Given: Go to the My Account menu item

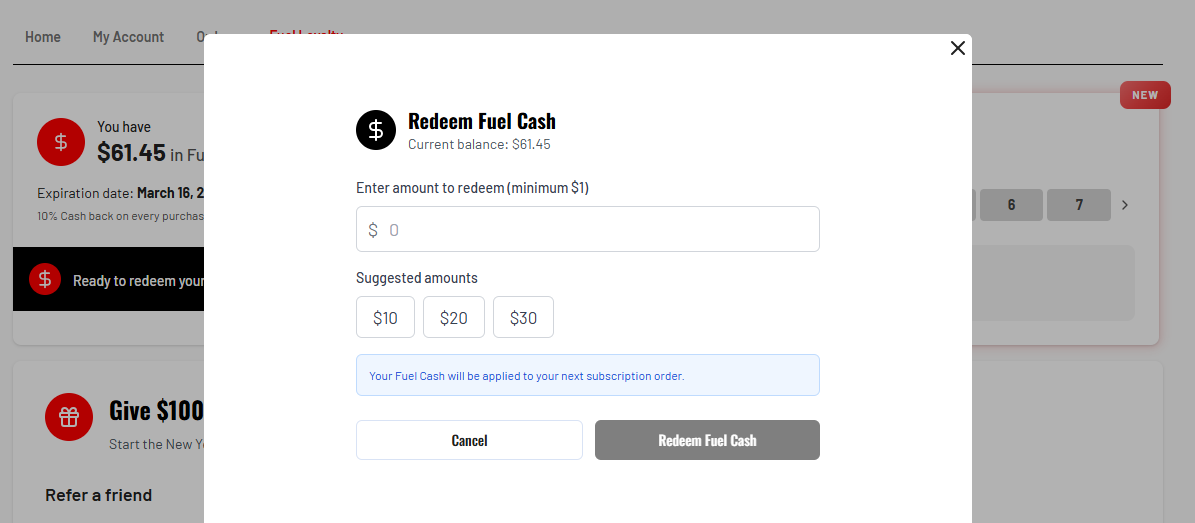Looking at the screenshot, I should [128, 37].
